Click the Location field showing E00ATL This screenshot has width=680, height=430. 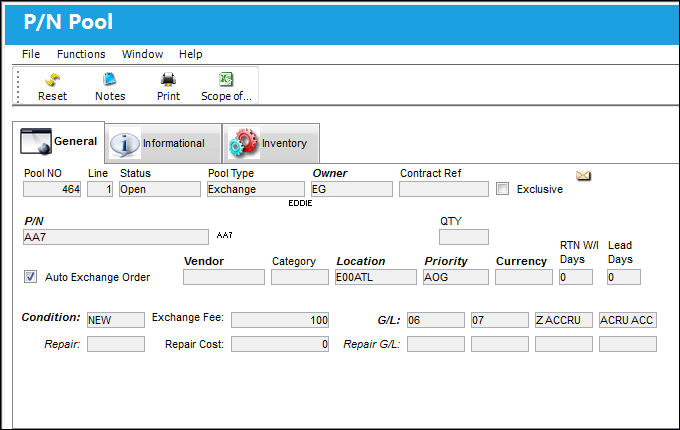pos(376,277)
